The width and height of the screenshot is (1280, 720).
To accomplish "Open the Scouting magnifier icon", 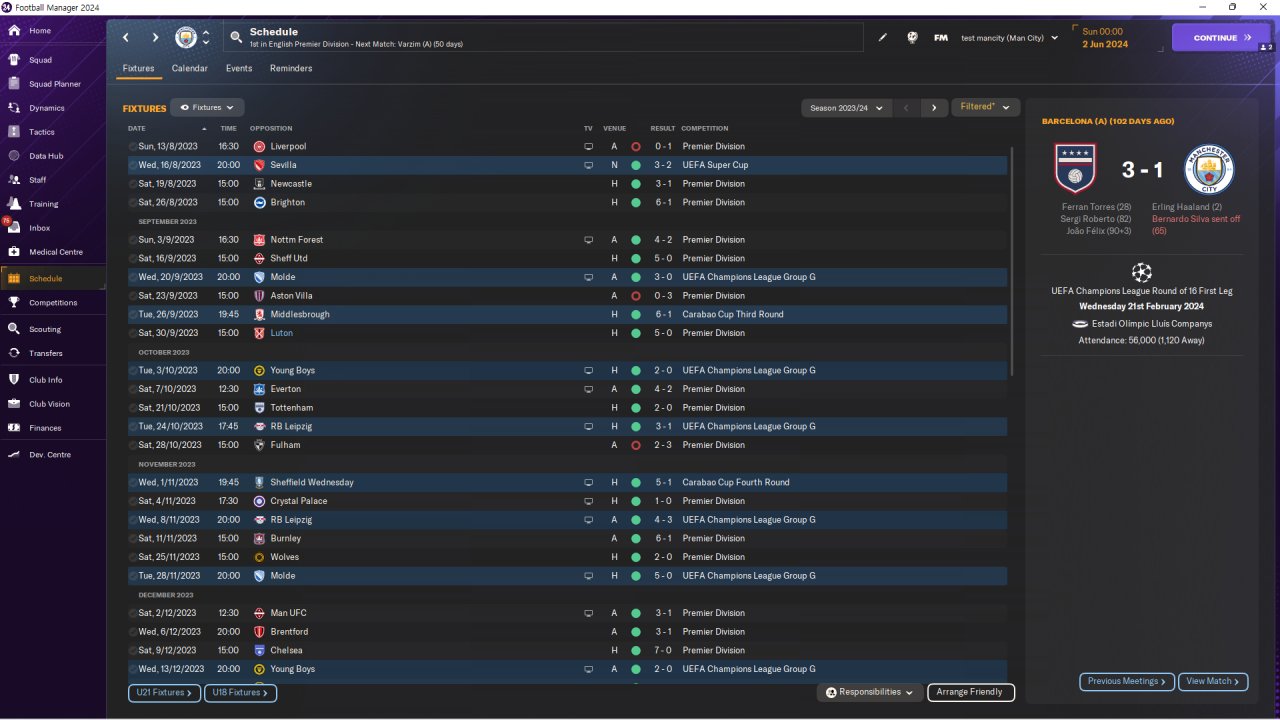I will tap(14, 329).
